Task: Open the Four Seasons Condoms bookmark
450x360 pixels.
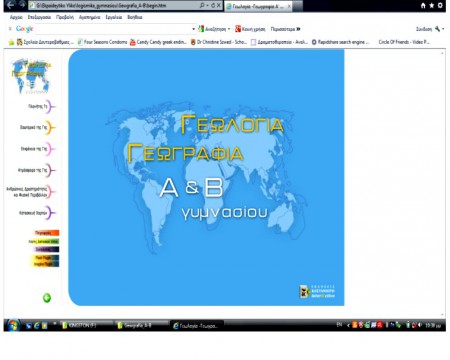Action: pyautogui.click(x=102, y=42)
